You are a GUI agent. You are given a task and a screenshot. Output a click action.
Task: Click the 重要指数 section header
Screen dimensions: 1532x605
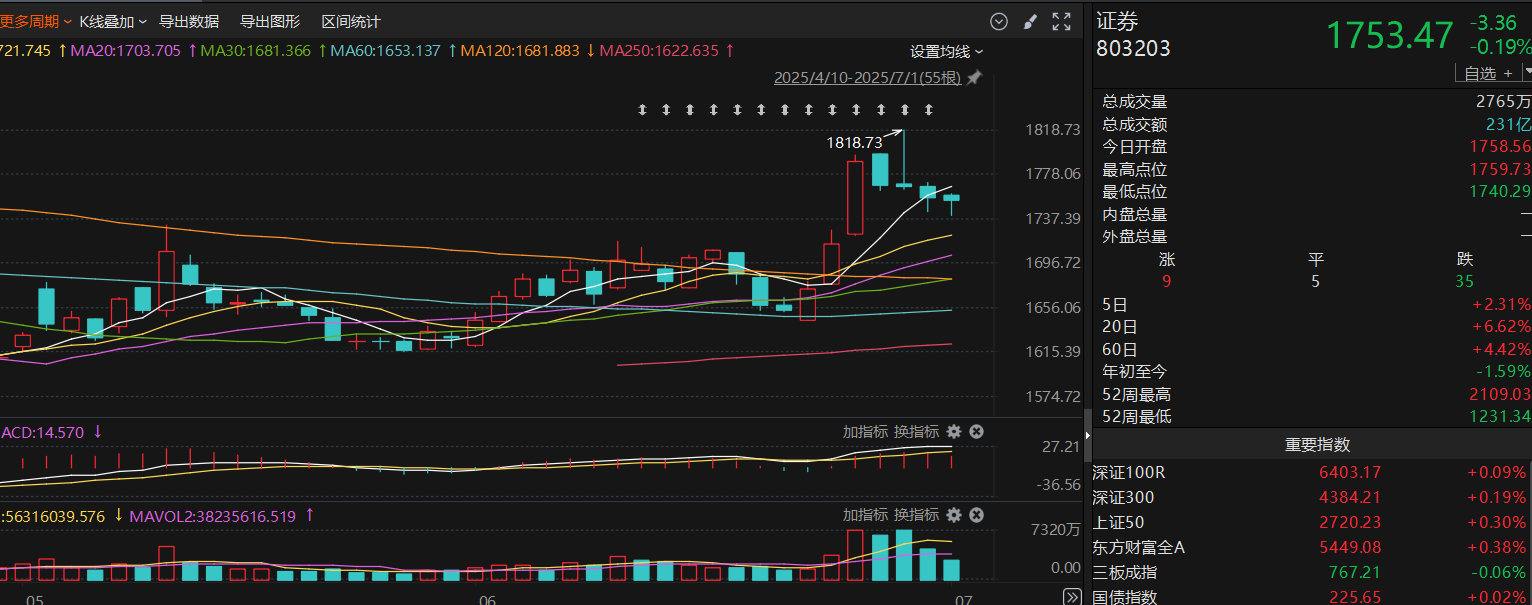click(x=1317, y=444)
